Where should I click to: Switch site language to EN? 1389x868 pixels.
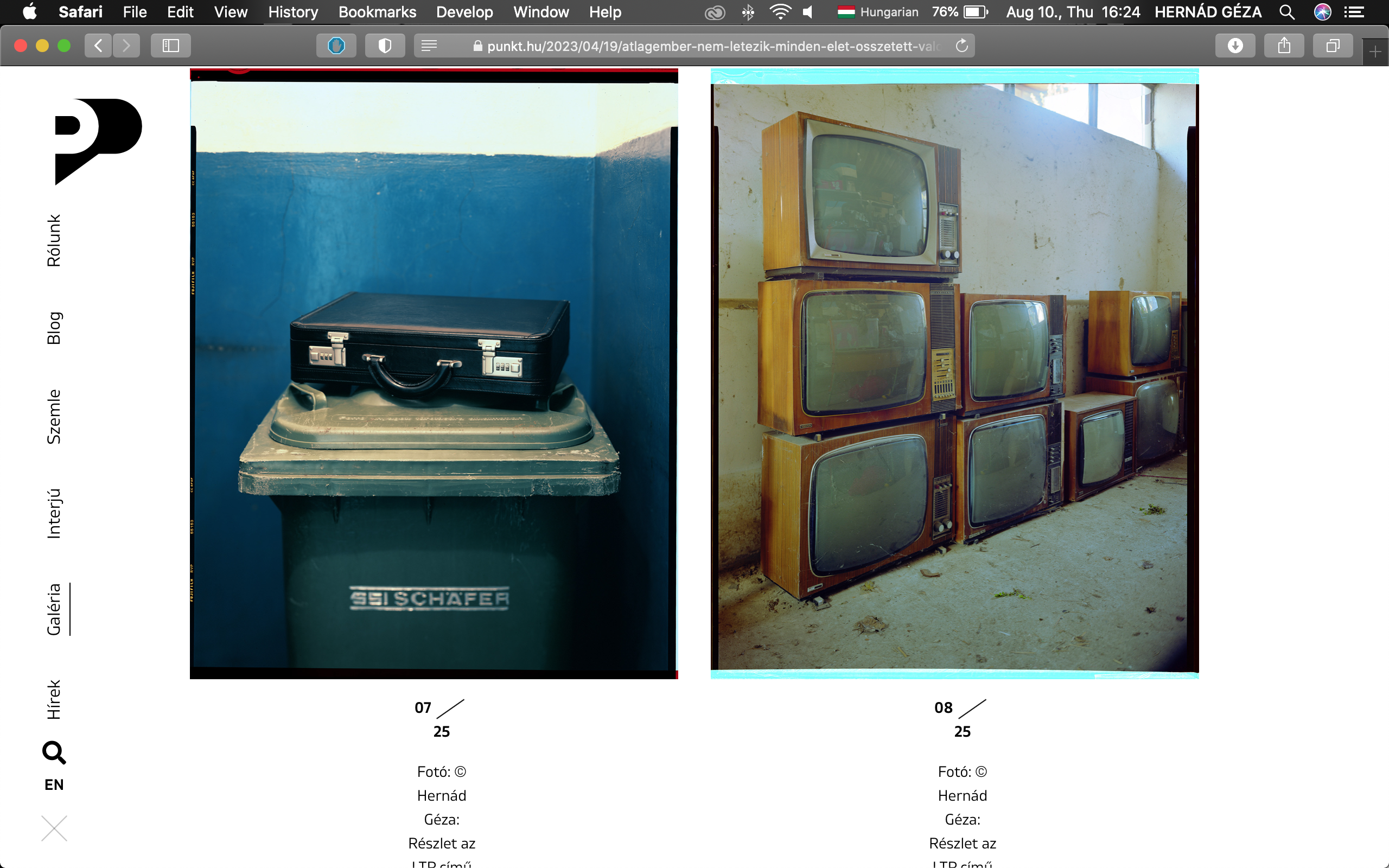click(54, 785)
